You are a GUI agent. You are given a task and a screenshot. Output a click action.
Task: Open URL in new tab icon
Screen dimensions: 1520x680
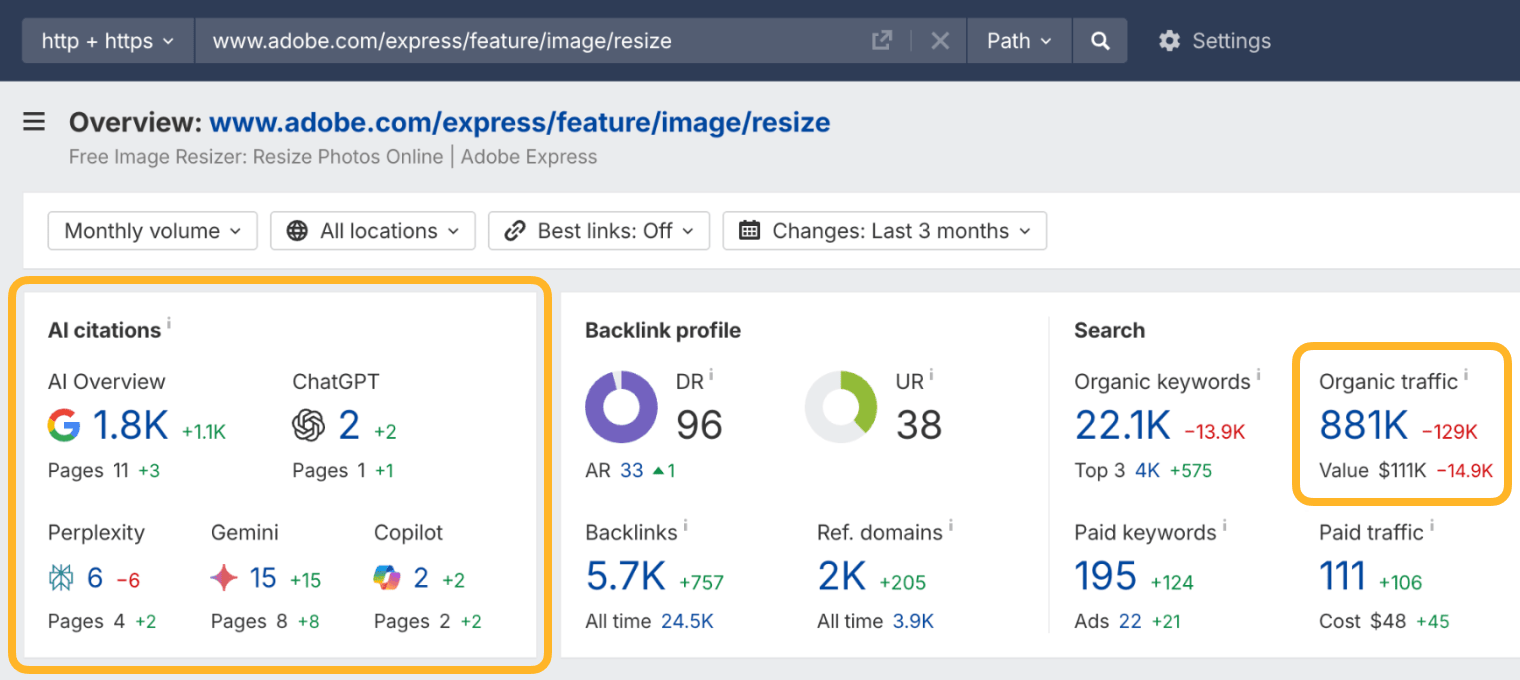click(881, 41)
